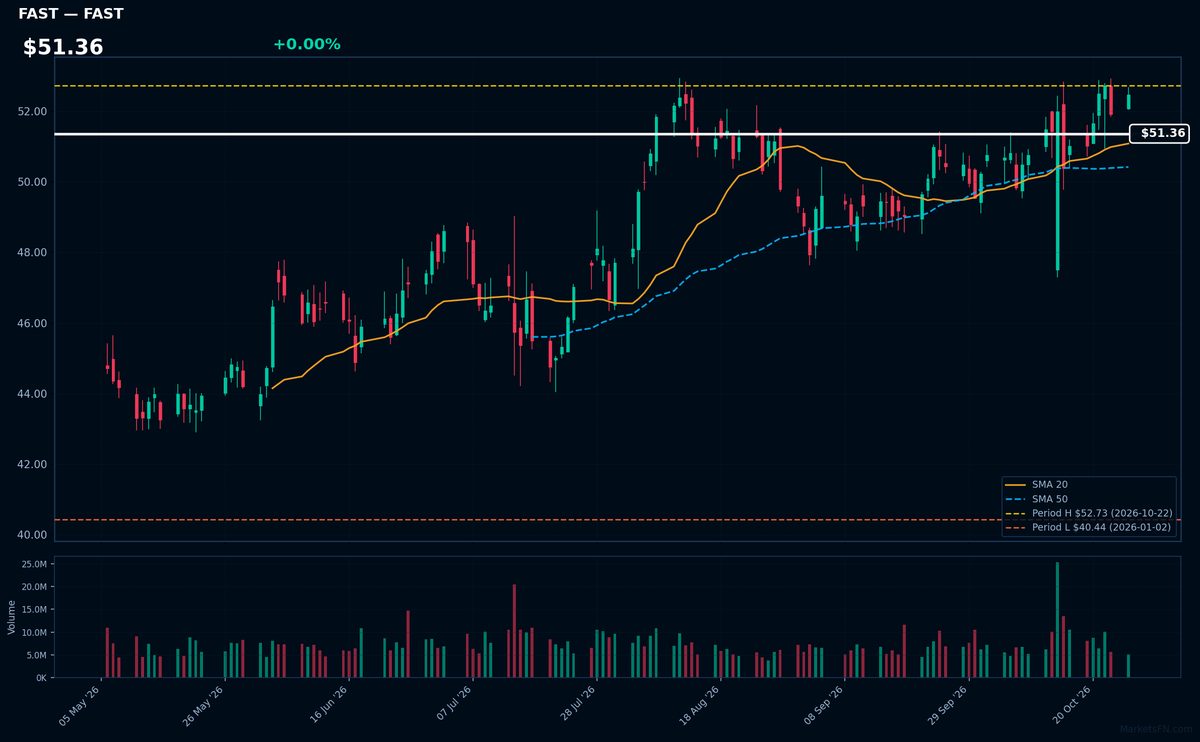The width and height of the screenshot is (1200, 742).
Task: Click the 05 May '26 date label
Action: point(81,706)
